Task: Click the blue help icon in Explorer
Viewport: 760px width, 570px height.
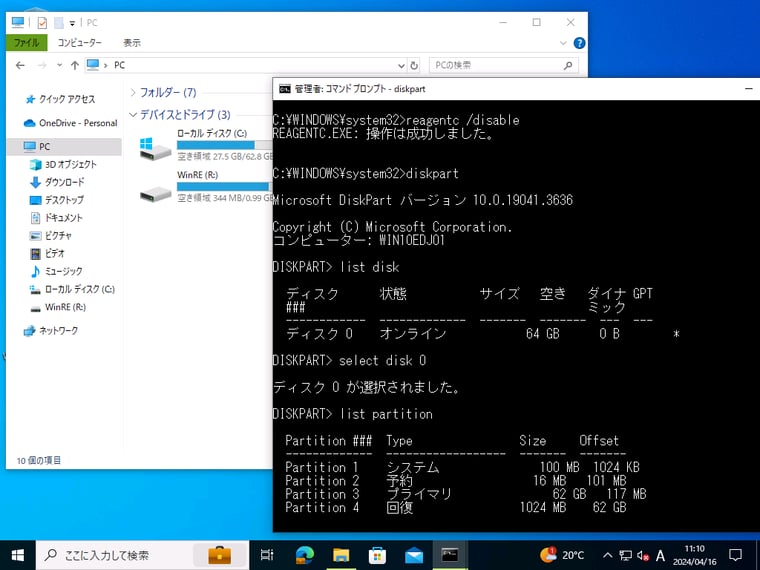Action: 579,43
